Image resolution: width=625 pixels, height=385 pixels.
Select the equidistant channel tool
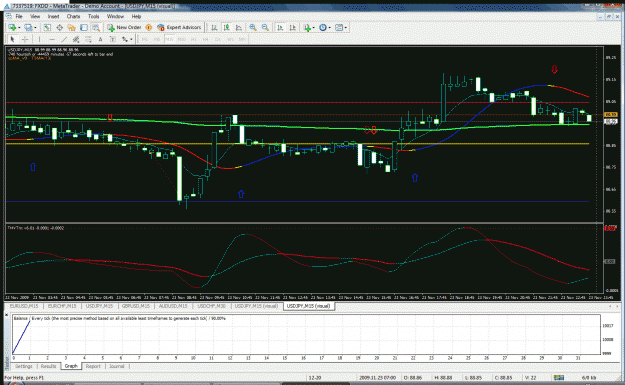point(76,39)
